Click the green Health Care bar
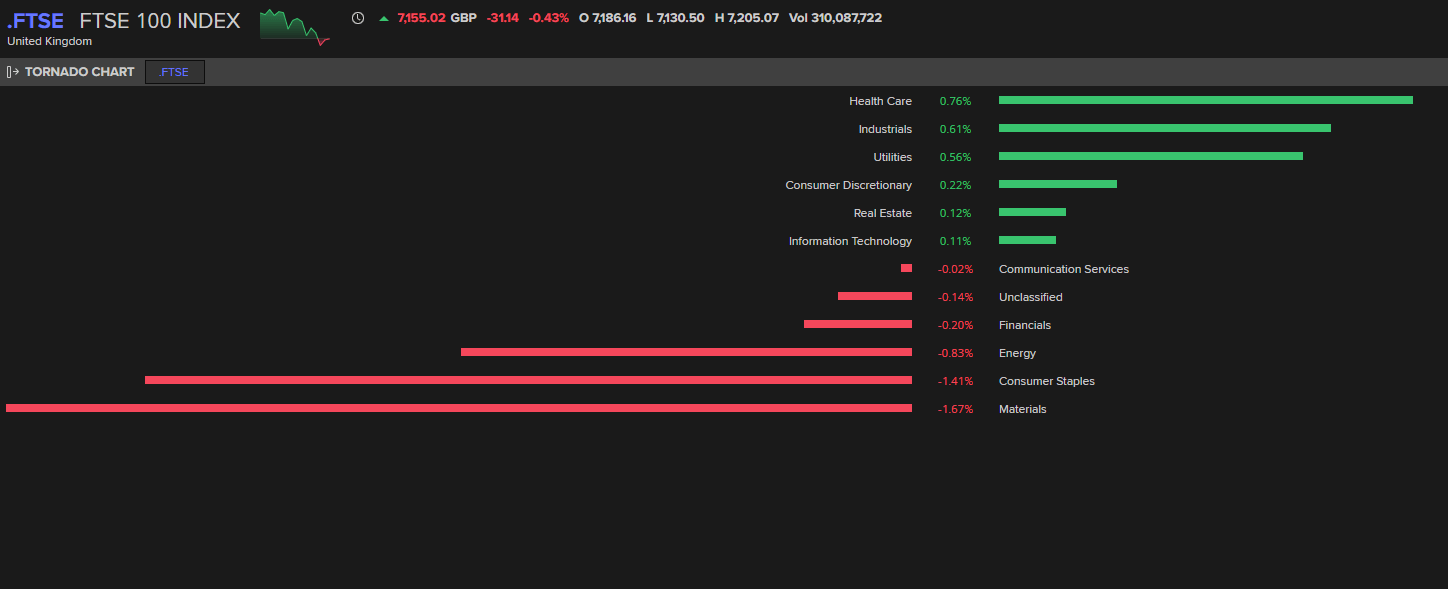This screenshot has width=1448, height=589. [x=1206, y=100]
